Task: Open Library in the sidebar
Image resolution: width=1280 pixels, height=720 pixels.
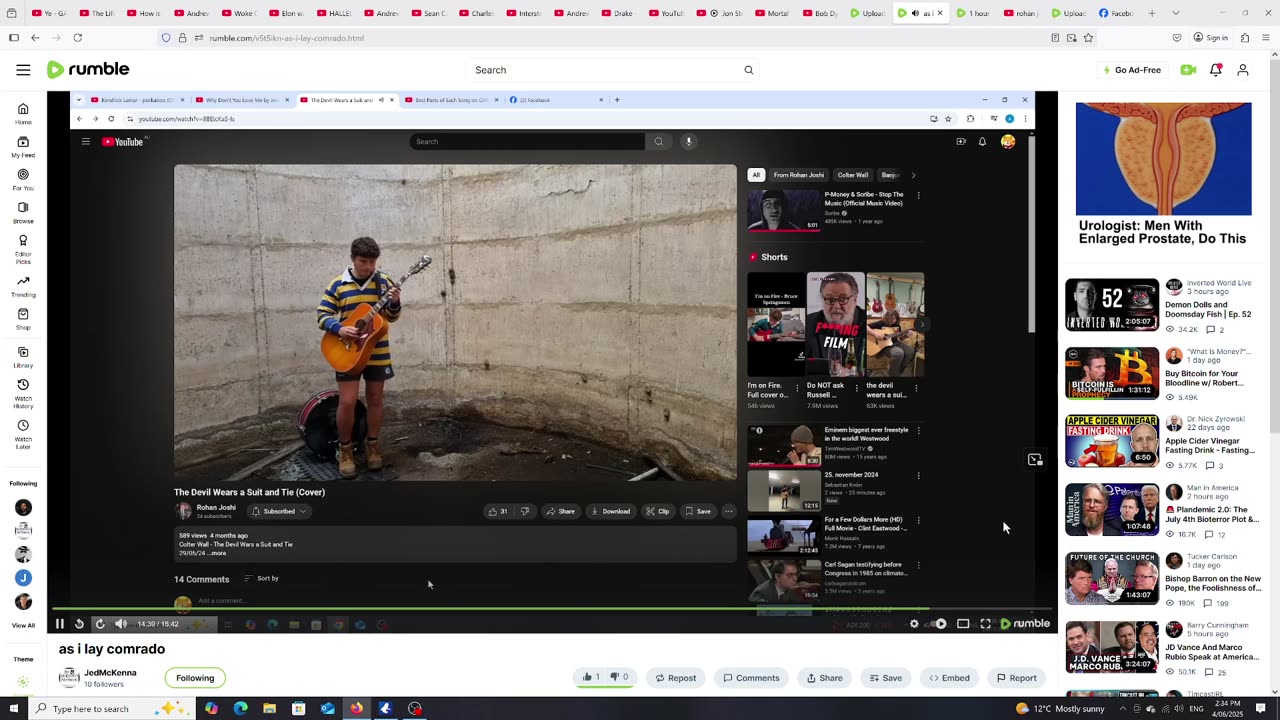Action: (x=23, y=357)
